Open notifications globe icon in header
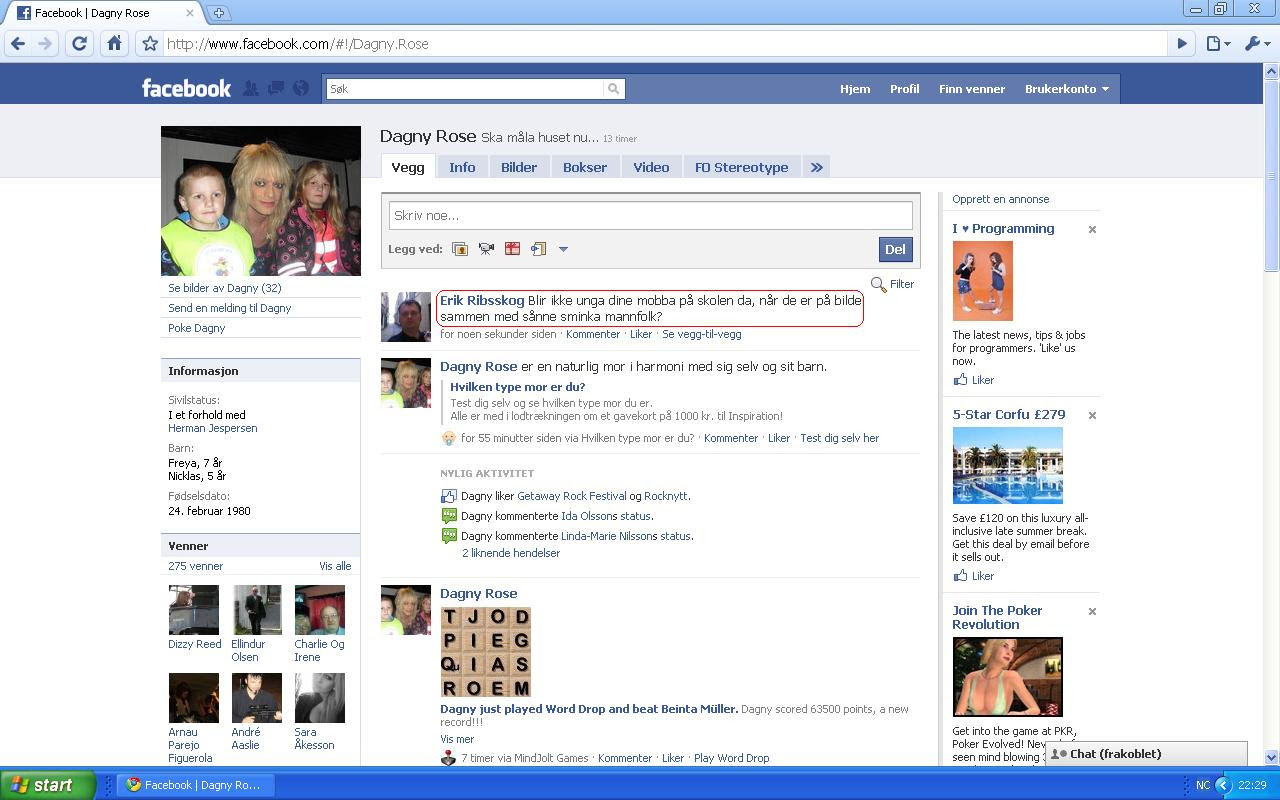 click(x=301, y=89)
